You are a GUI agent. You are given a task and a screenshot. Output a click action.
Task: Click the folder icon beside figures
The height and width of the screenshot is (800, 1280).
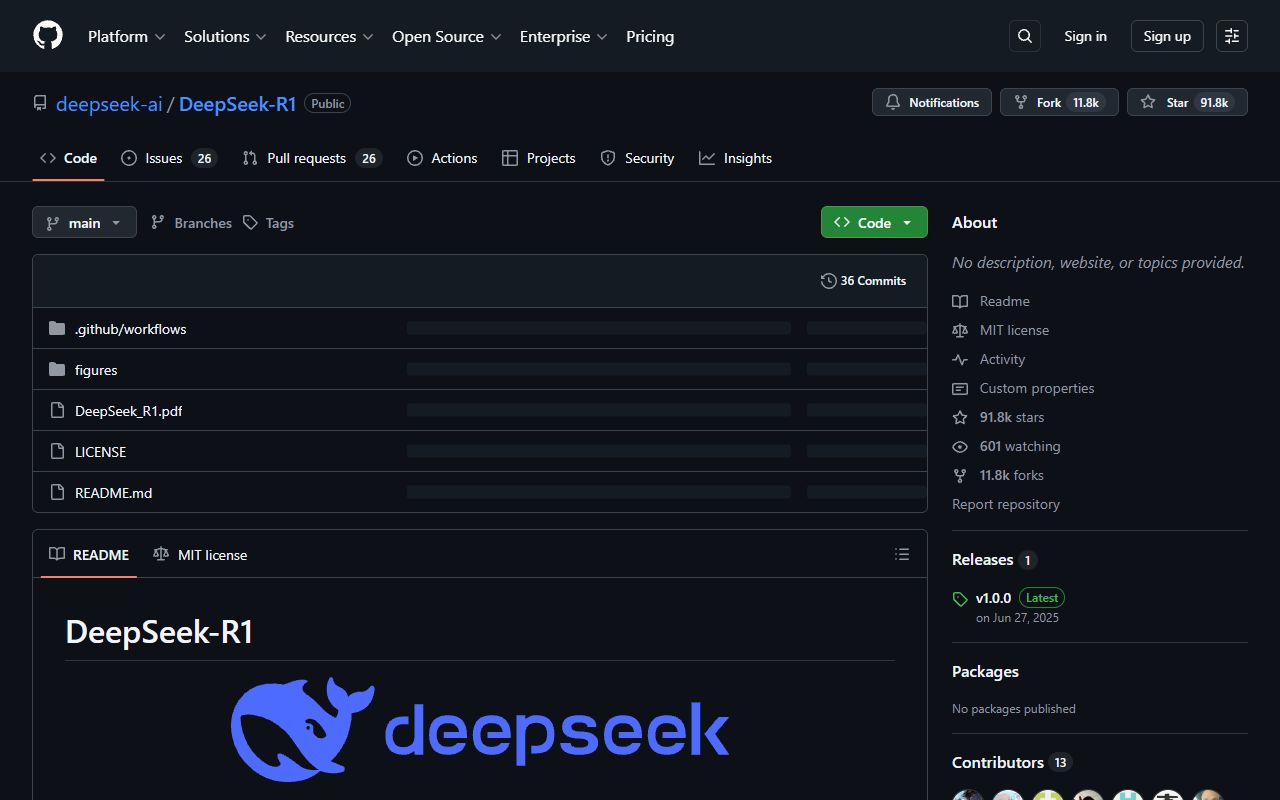[x=57, y=369]
